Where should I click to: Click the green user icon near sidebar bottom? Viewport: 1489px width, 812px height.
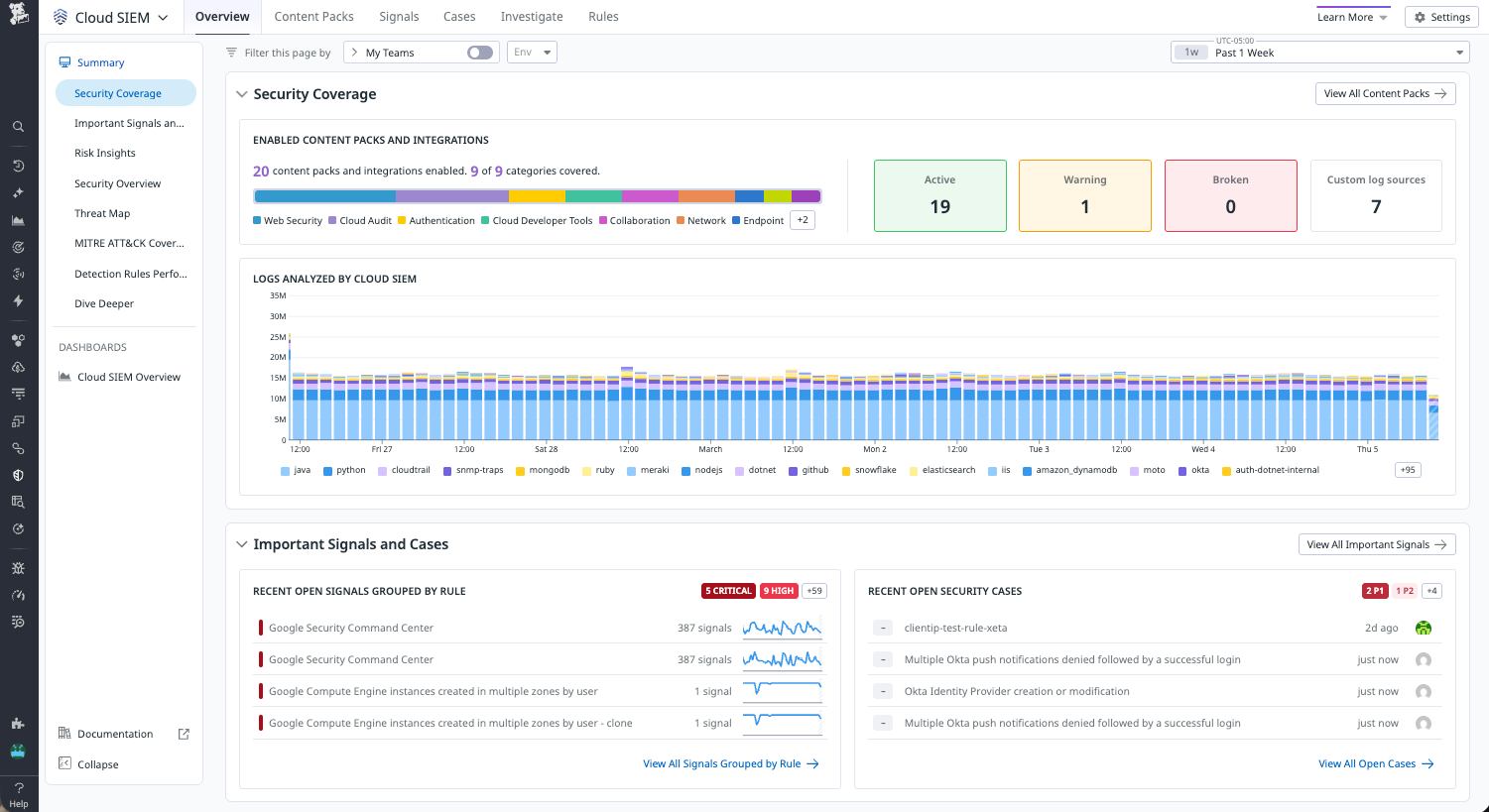pyautogui.click(x=18, y=751)
